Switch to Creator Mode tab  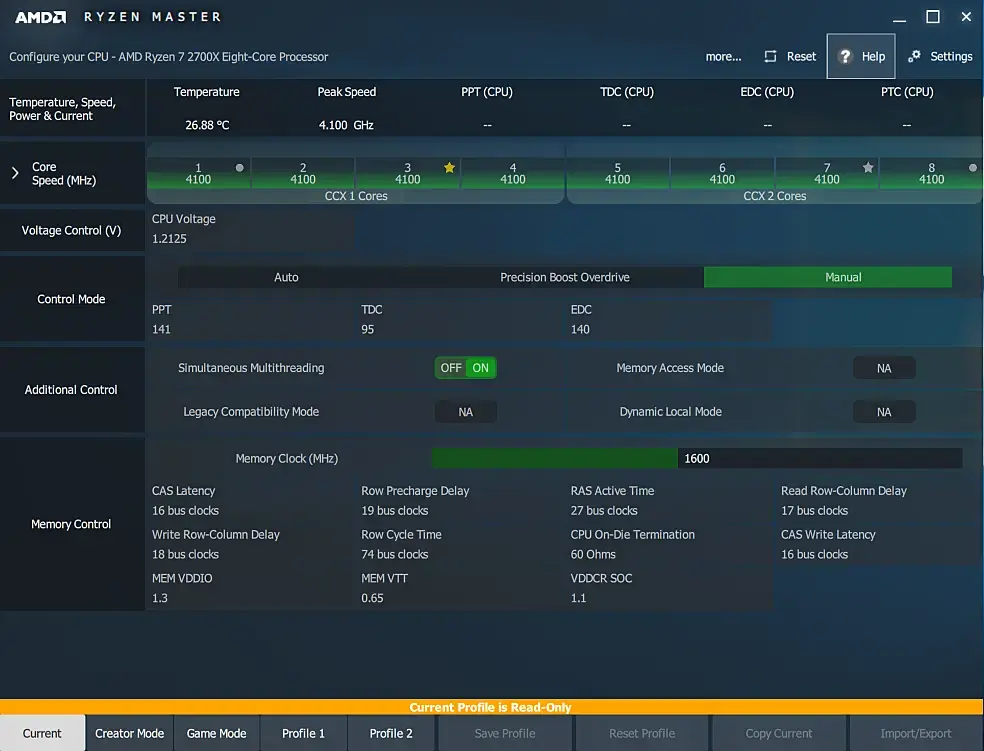129,733
